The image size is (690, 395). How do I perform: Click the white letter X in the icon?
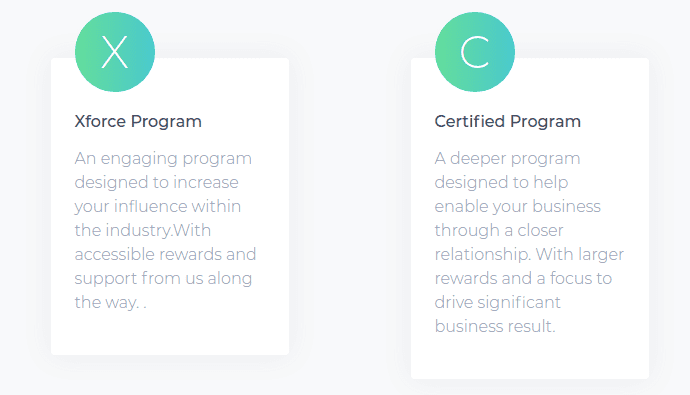[x=115, y=52]
